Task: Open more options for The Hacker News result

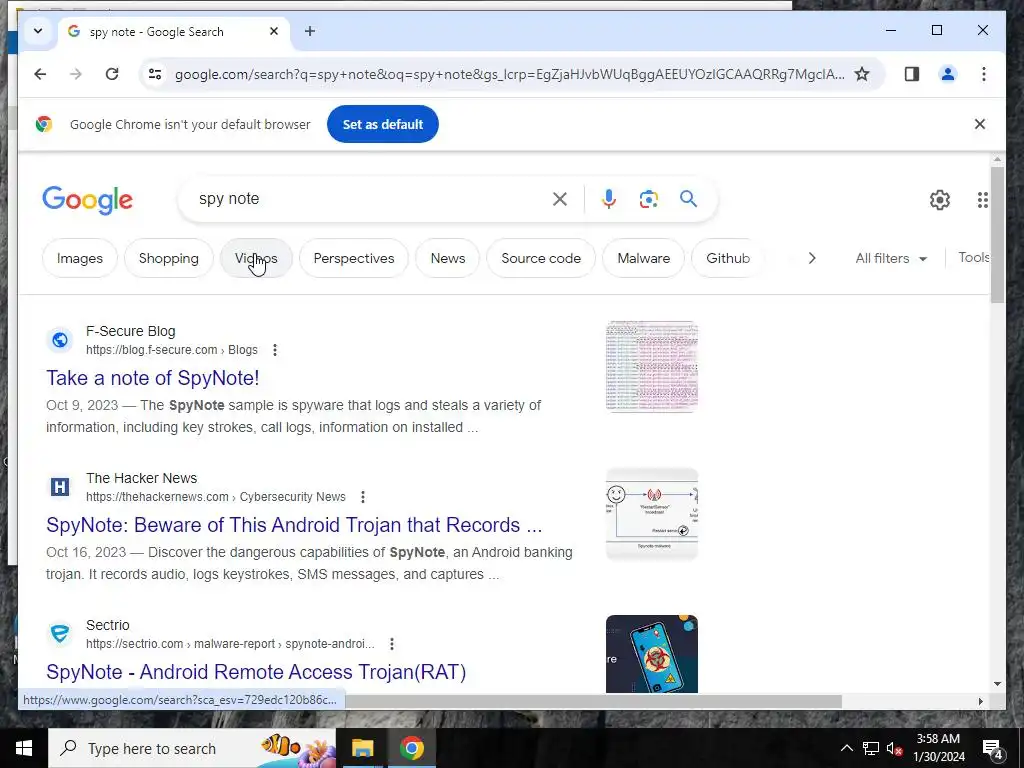Action: 362,497
